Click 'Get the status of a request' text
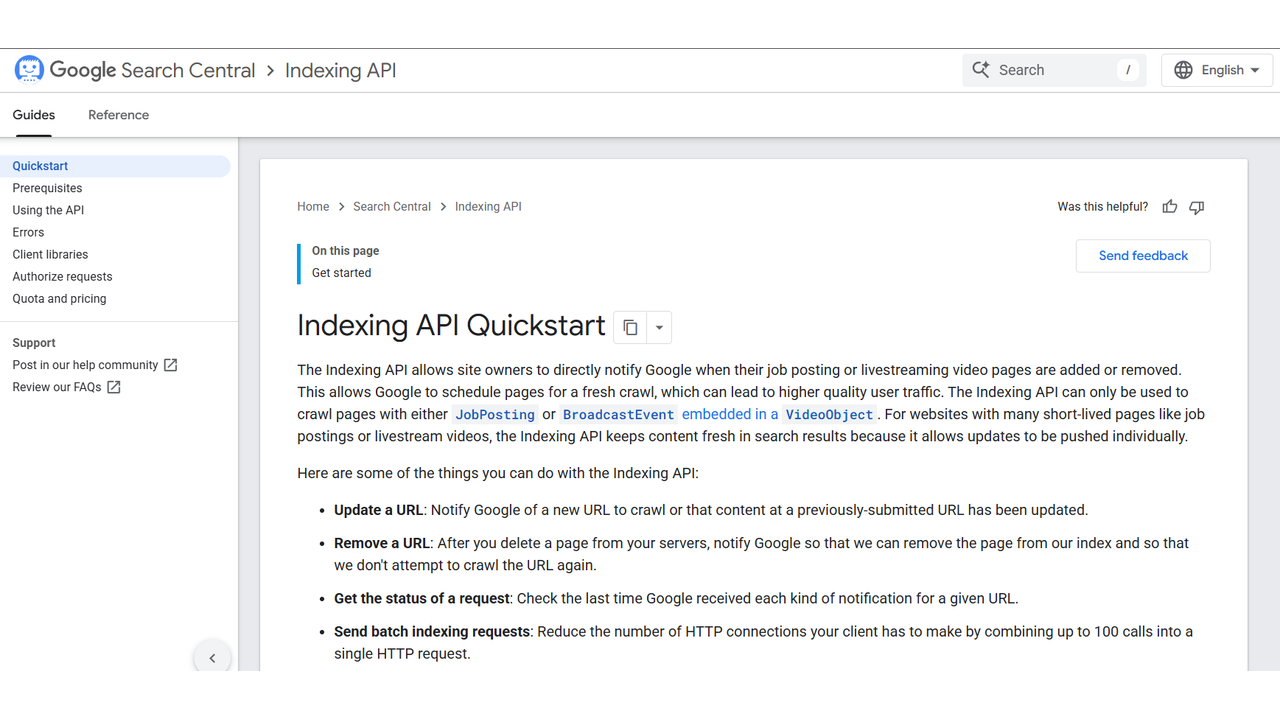 point(423,599)
